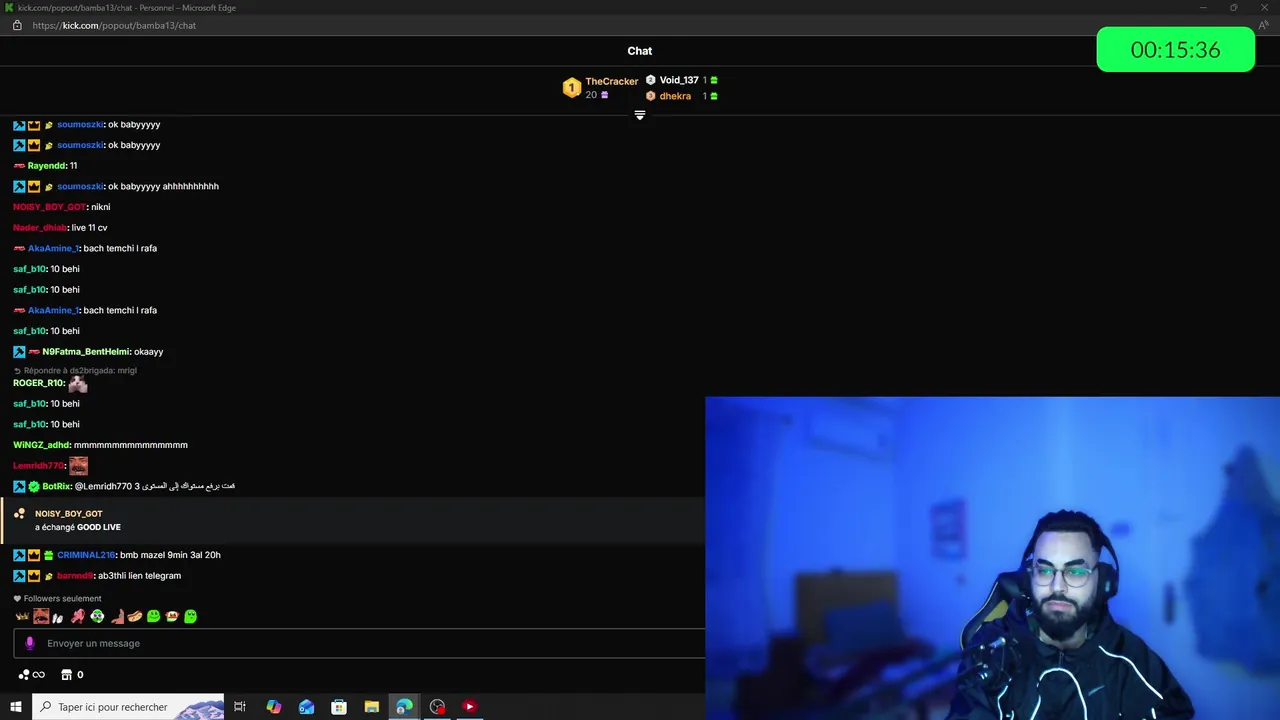Insert the last green blob emote
The width and height of the screenshot is (1280, 720).
[x=191, y=617]
